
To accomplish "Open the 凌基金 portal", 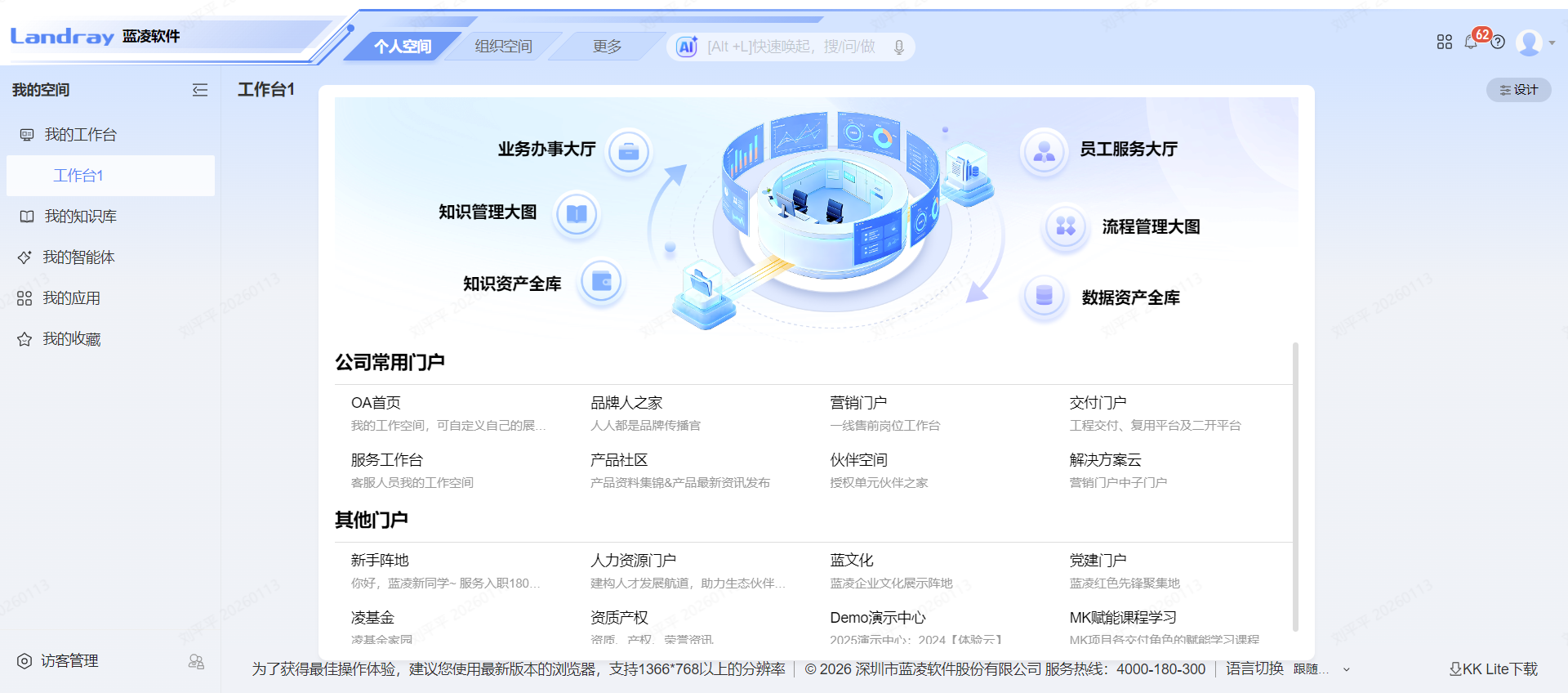I will point(372,618).
